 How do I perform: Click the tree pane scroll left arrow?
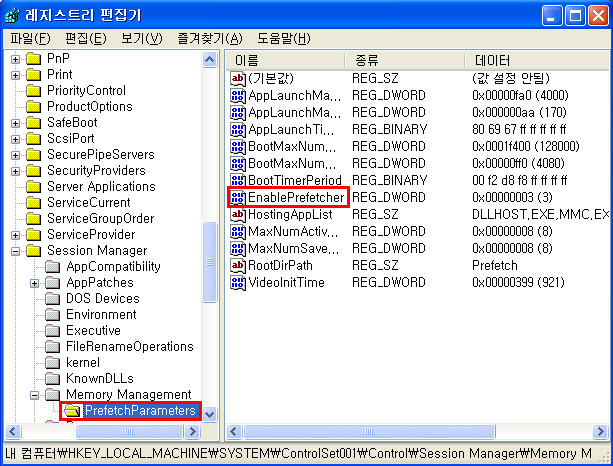13,432
